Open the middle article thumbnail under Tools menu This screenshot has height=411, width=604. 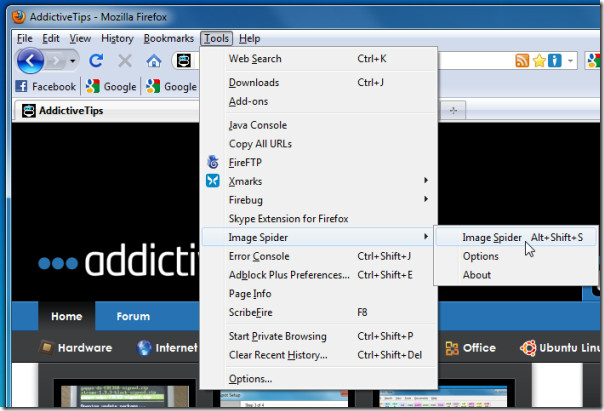coord(284,398)
